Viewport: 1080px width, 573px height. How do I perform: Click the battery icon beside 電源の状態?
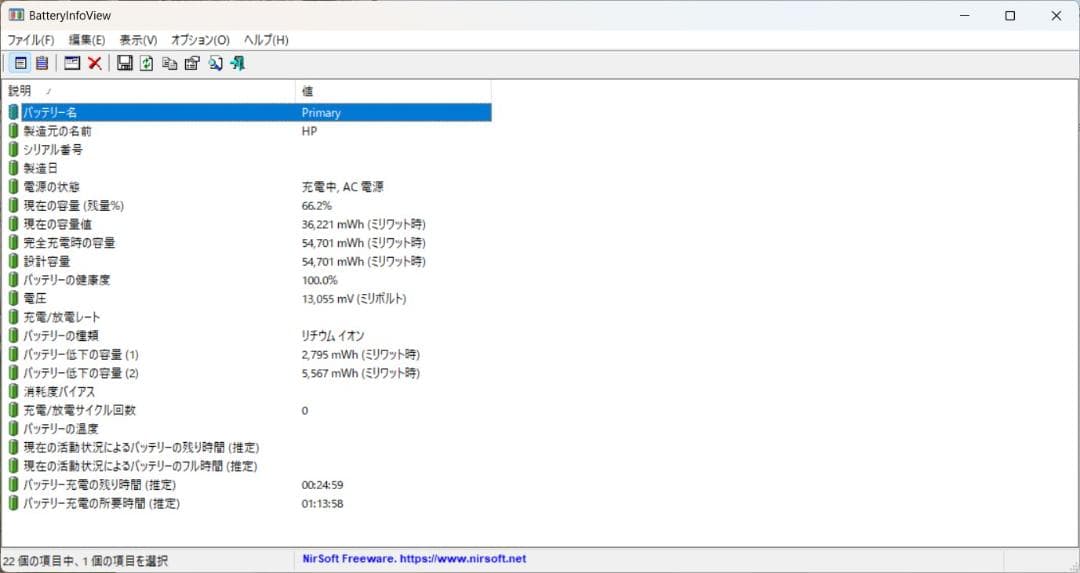[13, 187]
